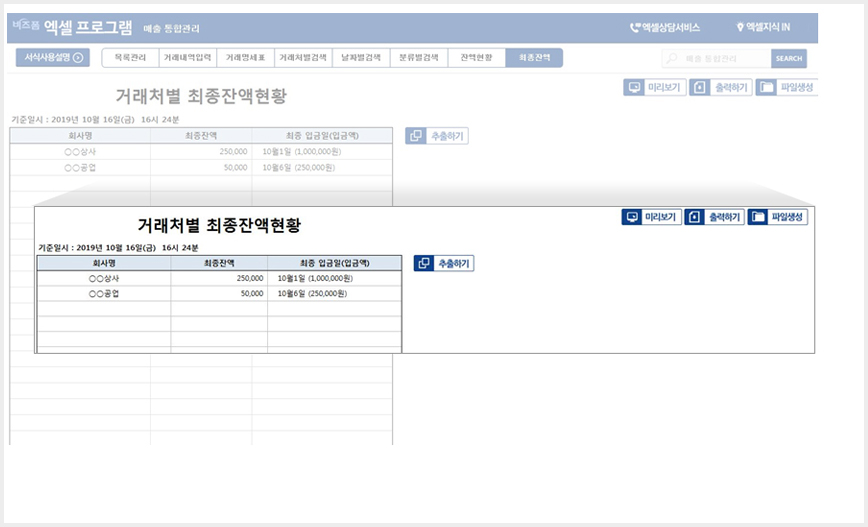Switch to the 거래내역입력 tab
Image resolution: width=868 pixels, height=527 pixels.
pos(188,58)
